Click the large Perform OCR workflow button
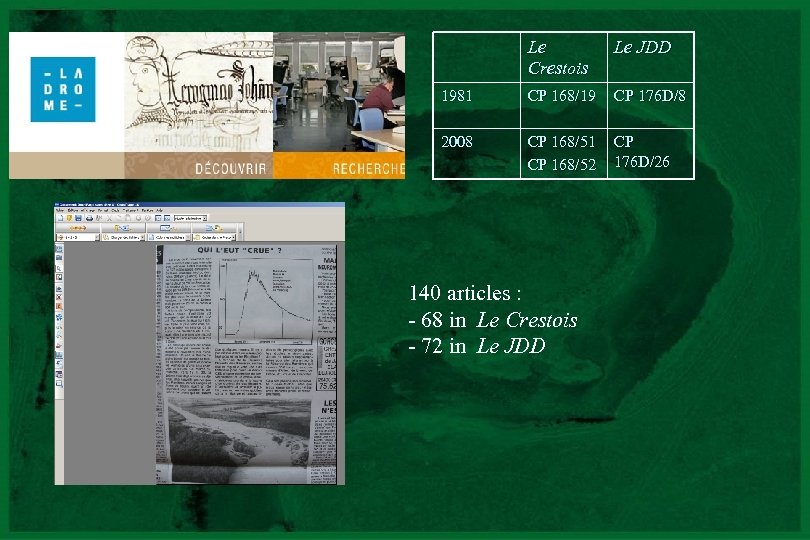Viewport: 810px width, 540px height. 168,228
